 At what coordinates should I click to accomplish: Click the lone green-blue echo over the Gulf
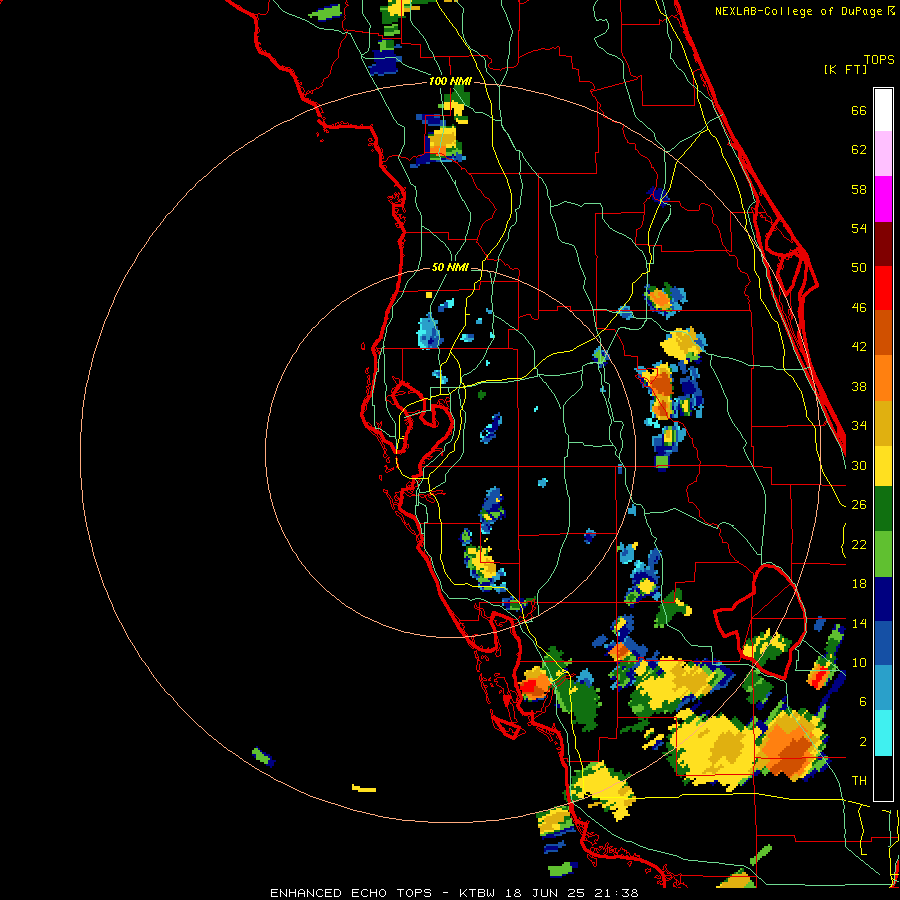coord(263,757)
